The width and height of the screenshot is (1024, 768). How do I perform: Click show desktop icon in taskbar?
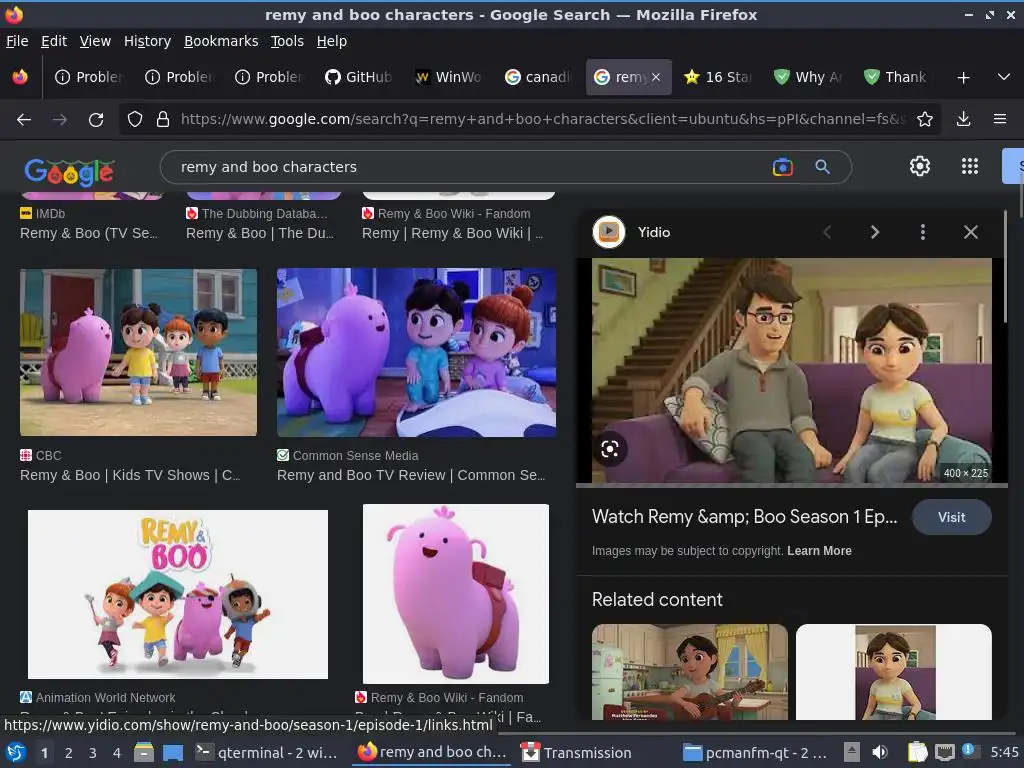[173, 752]
